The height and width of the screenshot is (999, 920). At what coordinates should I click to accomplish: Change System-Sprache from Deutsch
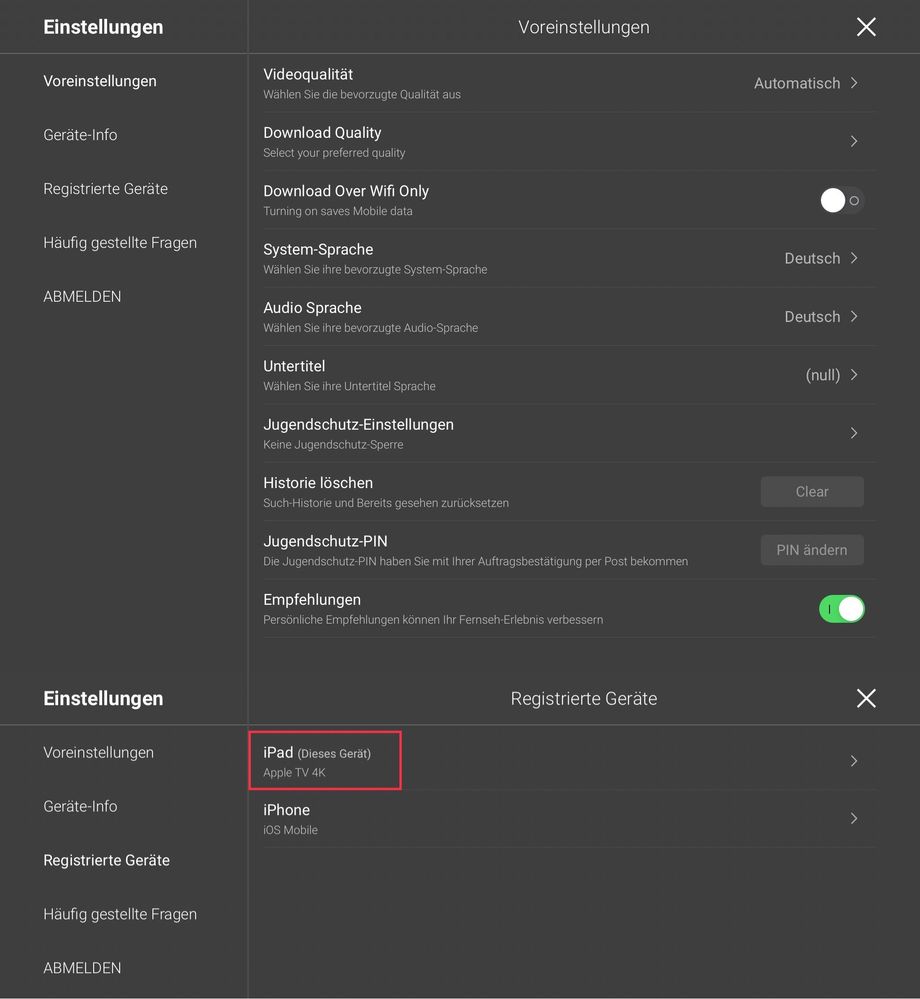[821, 258]
